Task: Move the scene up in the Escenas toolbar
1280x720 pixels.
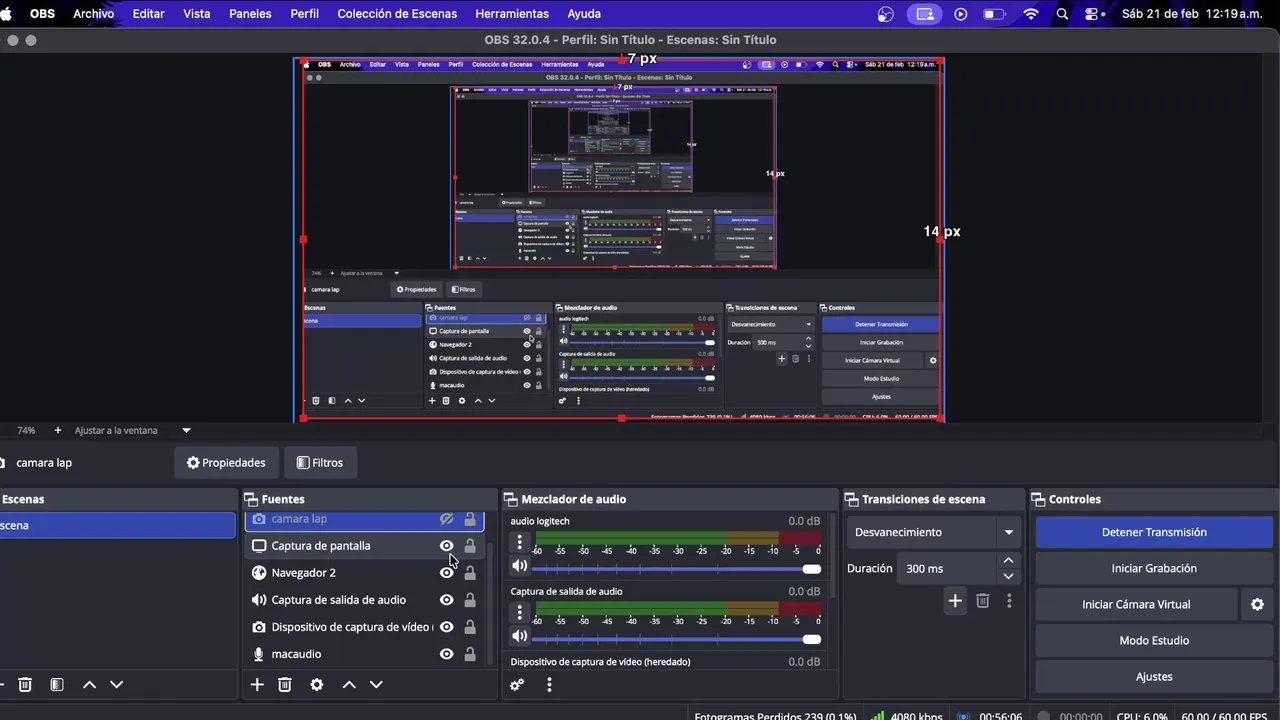Action: (89, 684)
